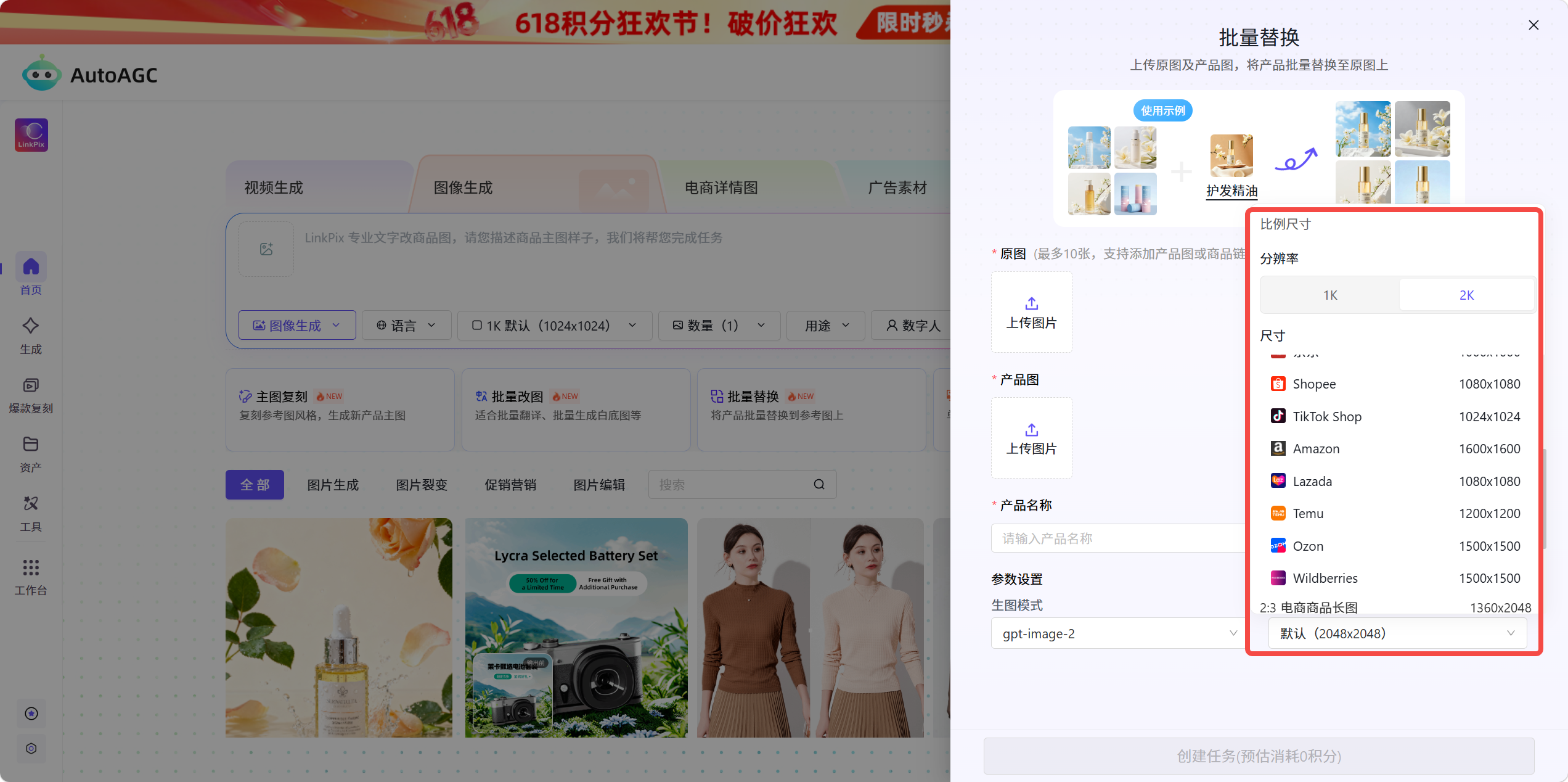Open the 首页 home icon
Viewport: 1568px width, 782px height.
click(31, 267)
